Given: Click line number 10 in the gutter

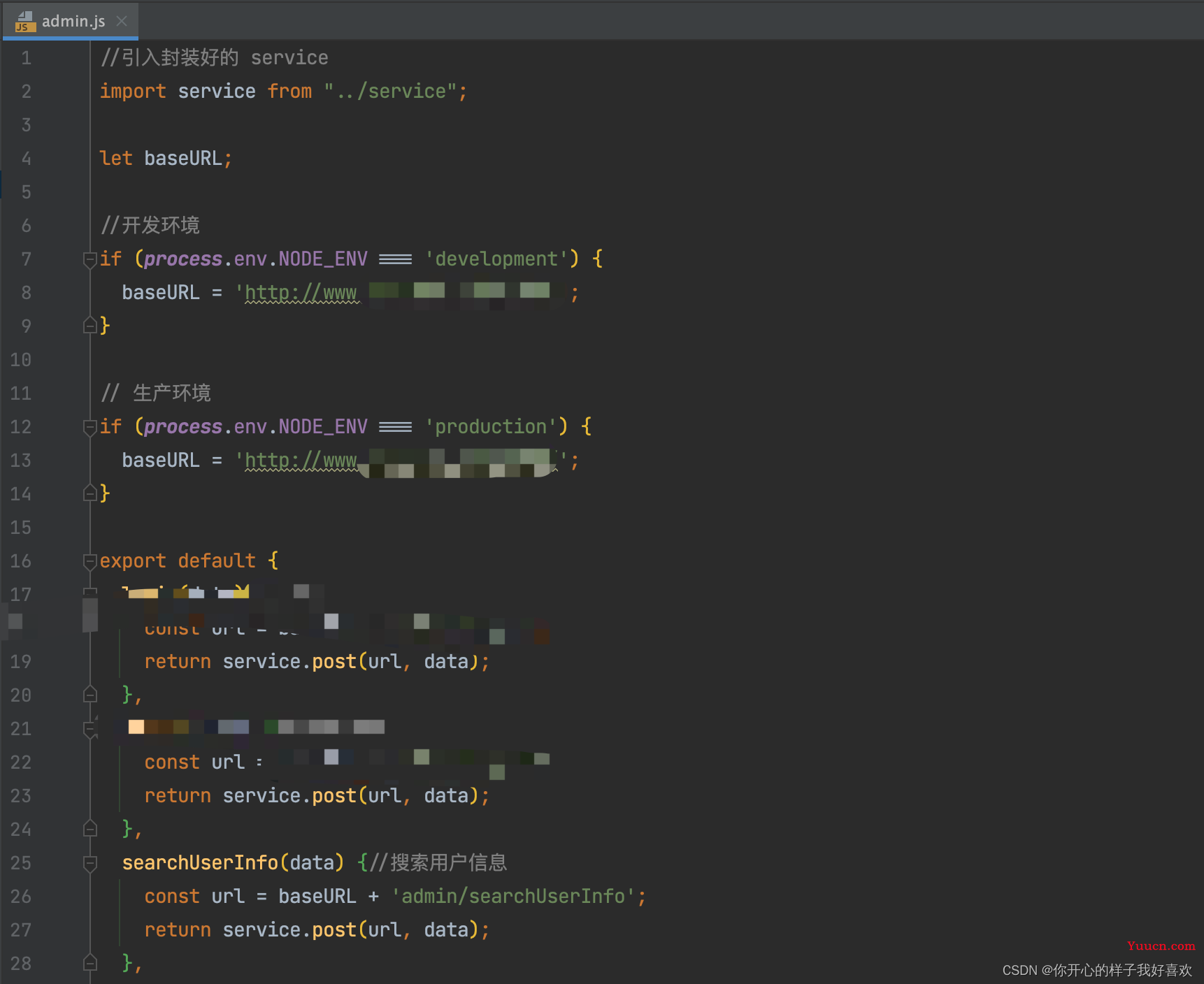Looking at the screenshot, I should 21,360.
